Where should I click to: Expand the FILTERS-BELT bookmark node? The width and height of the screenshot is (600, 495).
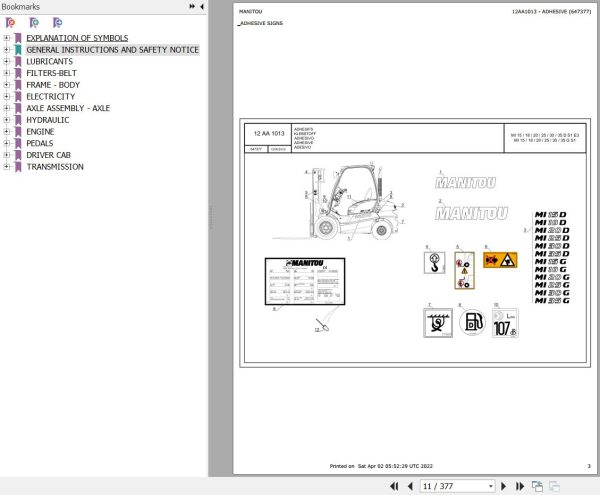coord(6,73)
